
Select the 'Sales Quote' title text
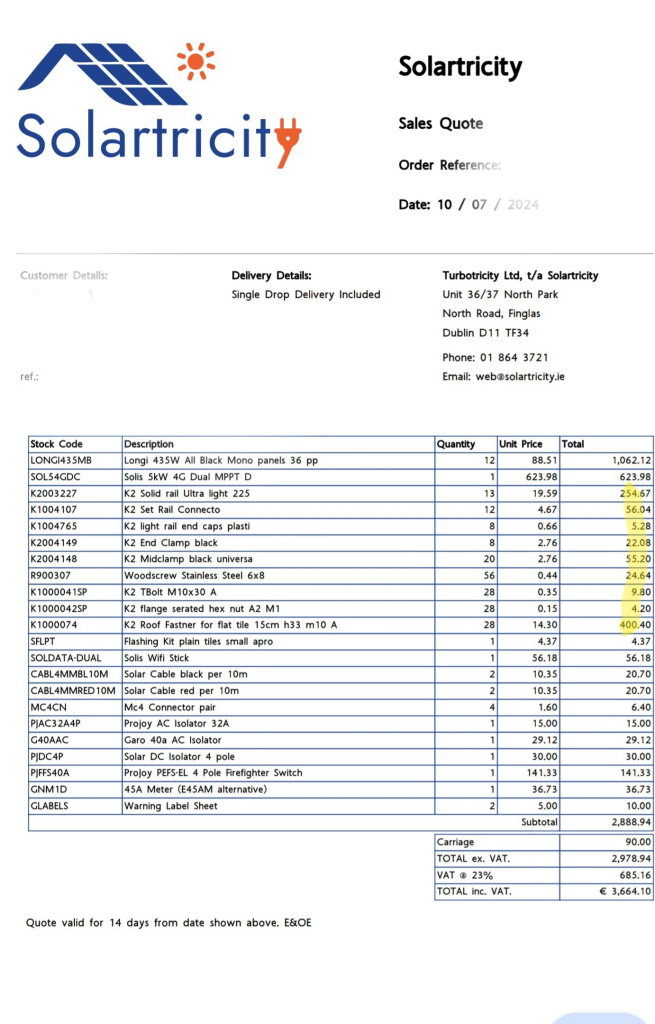pyautogui.click(x=441, y=123)
